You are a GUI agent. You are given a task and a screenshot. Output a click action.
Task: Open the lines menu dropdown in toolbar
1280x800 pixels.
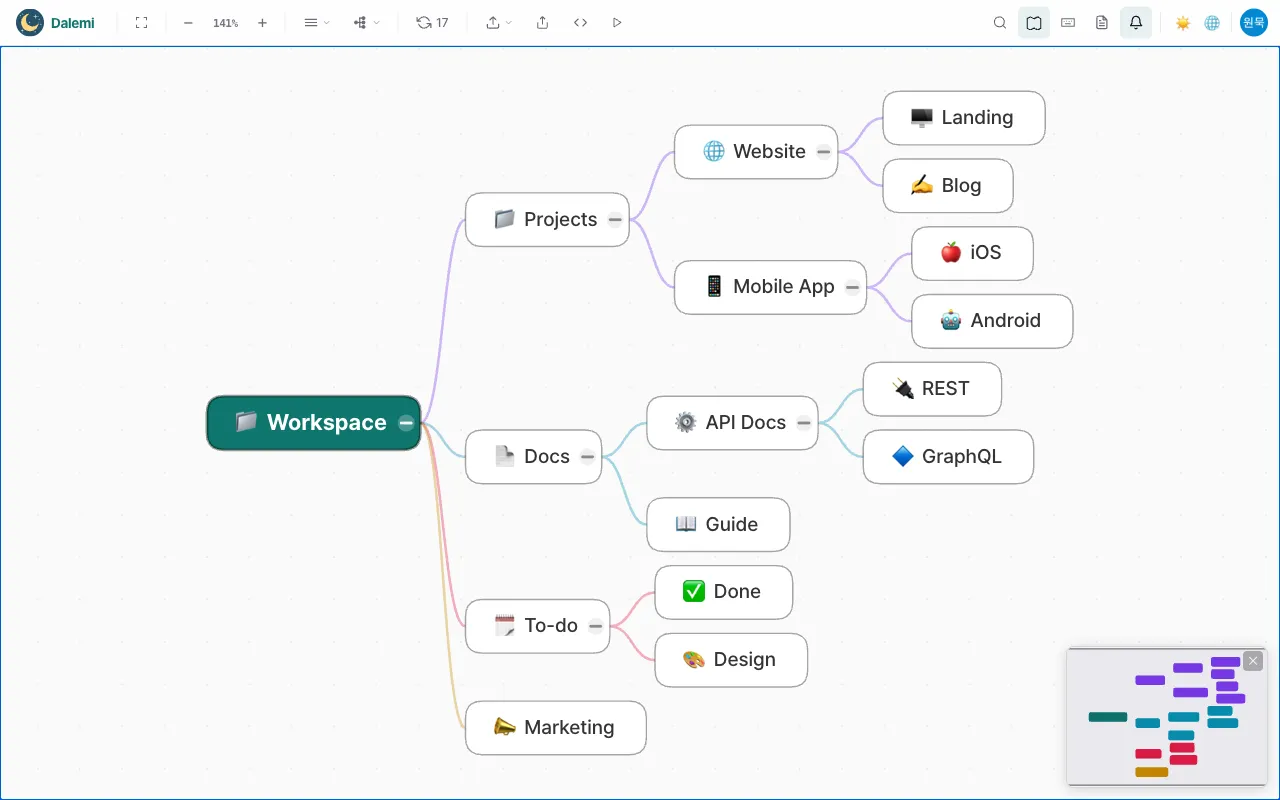tap(317, 22)
